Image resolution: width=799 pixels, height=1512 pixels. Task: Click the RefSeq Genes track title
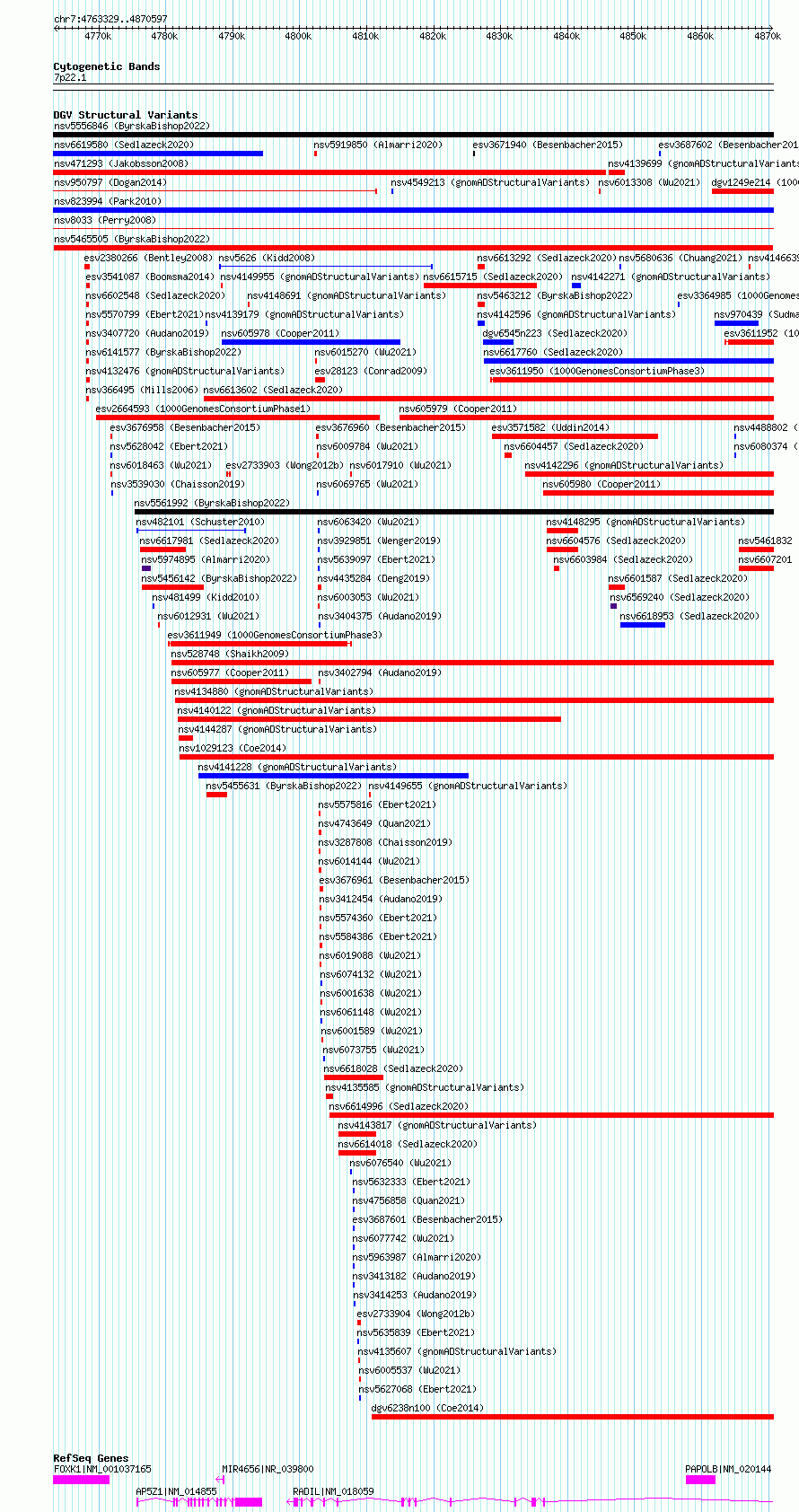coord(91,1458)
